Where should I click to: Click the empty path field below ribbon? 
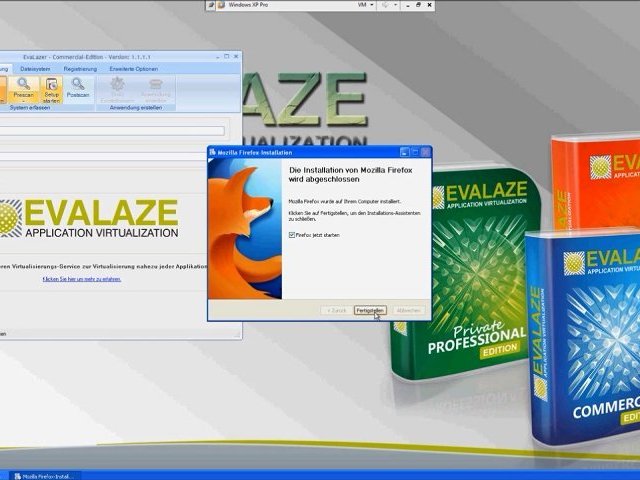click(x=110, y=130)
